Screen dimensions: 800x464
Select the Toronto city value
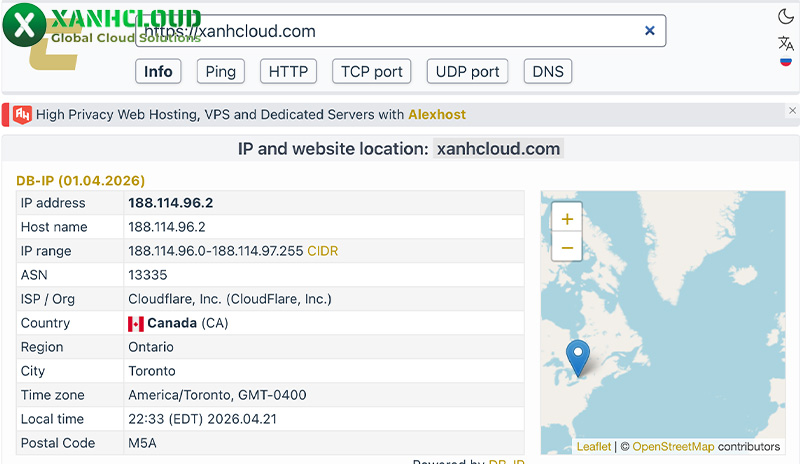pos(152,371)
